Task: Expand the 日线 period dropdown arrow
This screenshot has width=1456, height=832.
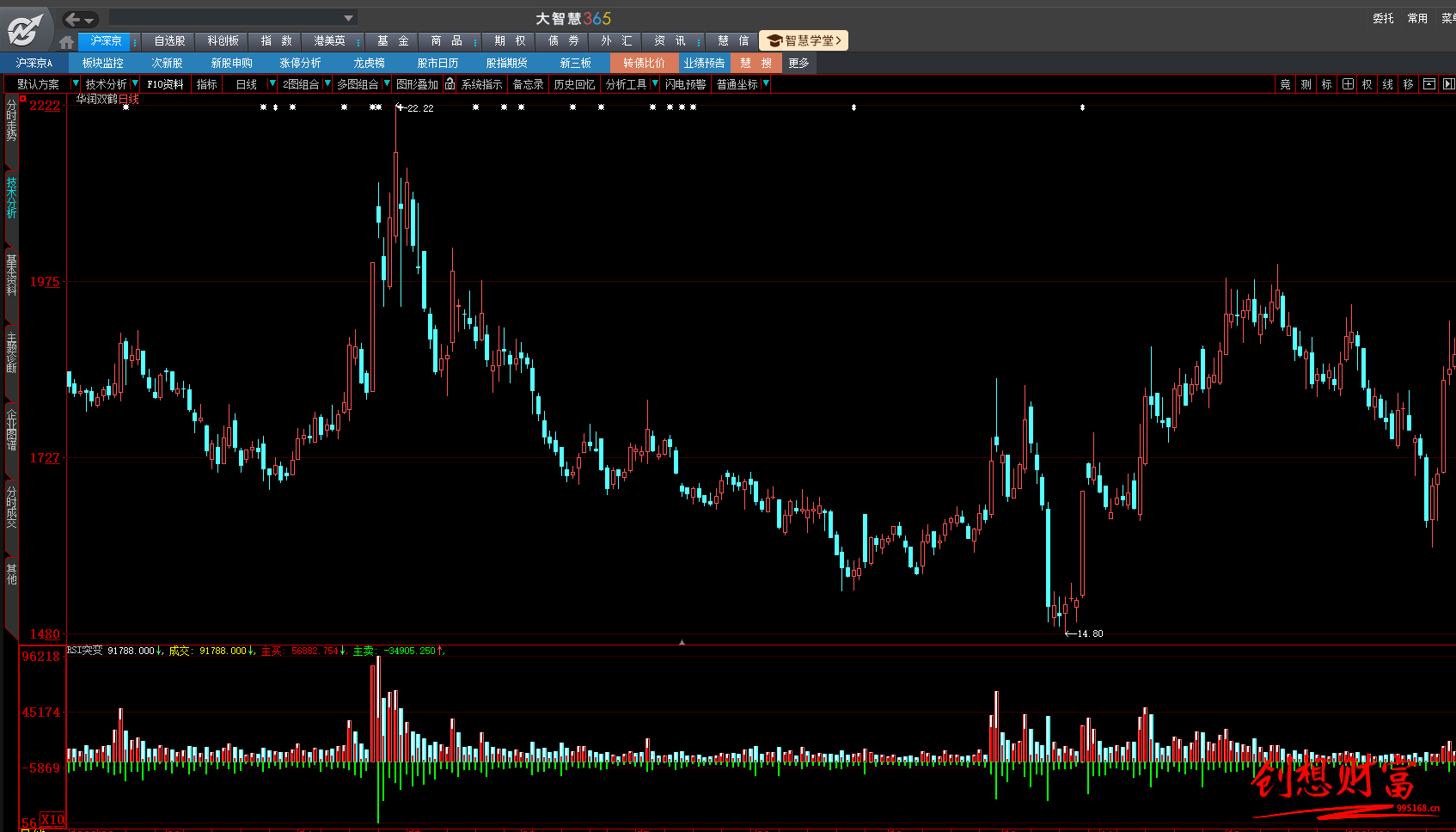Action: tap(272, 83)
